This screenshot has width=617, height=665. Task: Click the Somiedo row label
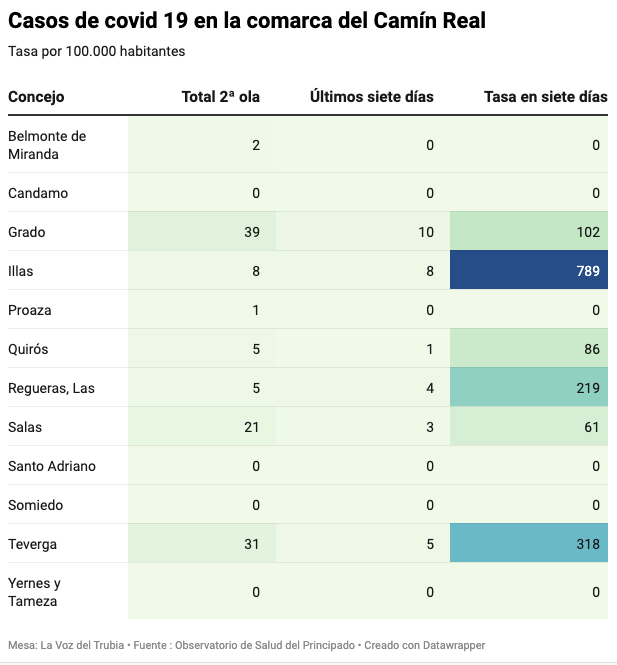36,505
